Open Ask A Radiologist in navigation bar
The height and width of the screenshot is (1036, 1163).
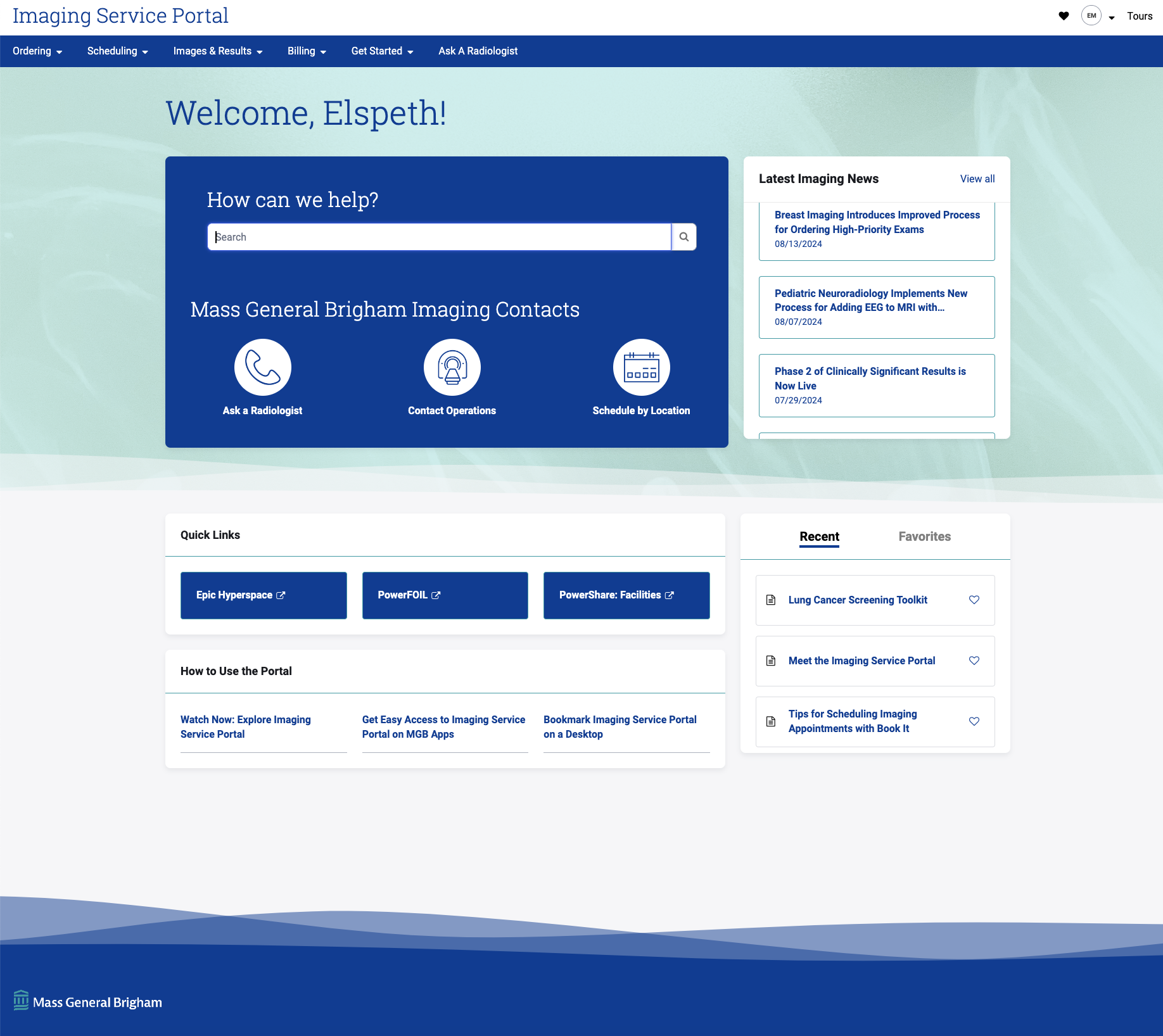pyautogui.click(x=478, y=51)
